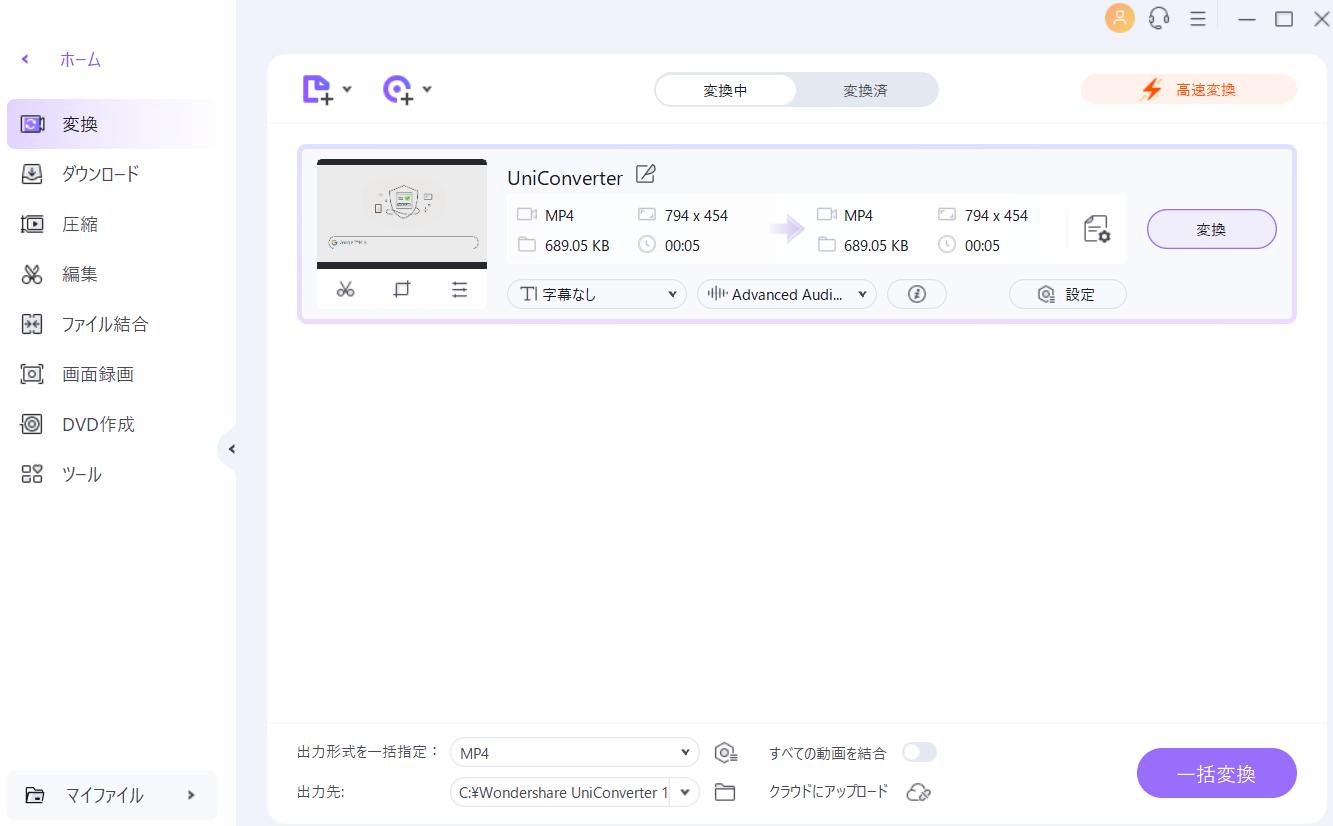Open 画面録画 in the sidebar

pyautogui.click(x=112, y=374)
